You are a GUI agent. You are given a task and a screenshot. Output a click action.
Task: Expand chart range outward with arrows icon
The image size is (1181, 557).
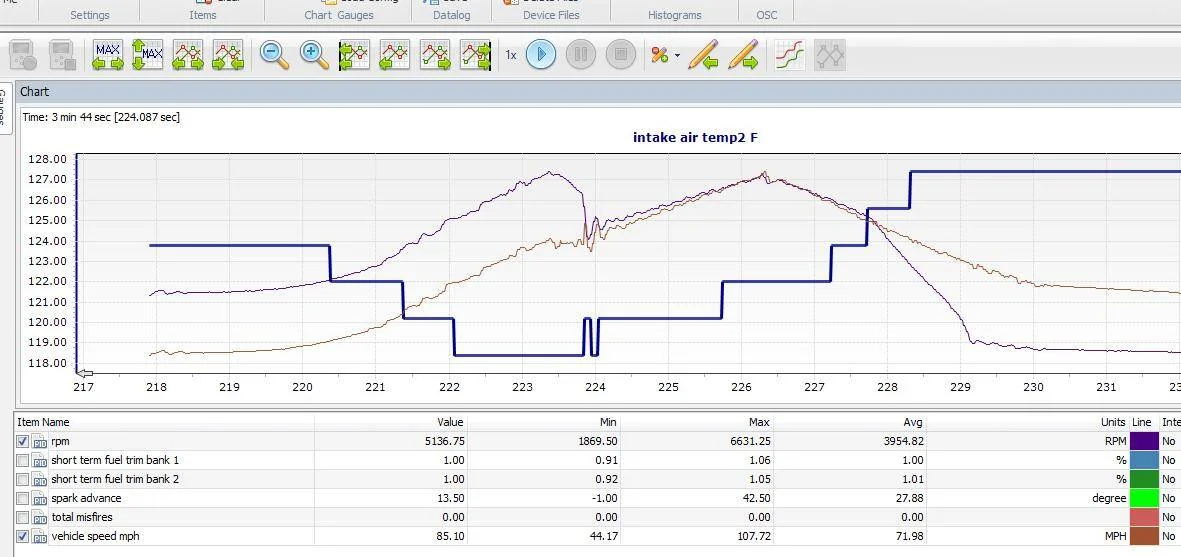point(188,55)
